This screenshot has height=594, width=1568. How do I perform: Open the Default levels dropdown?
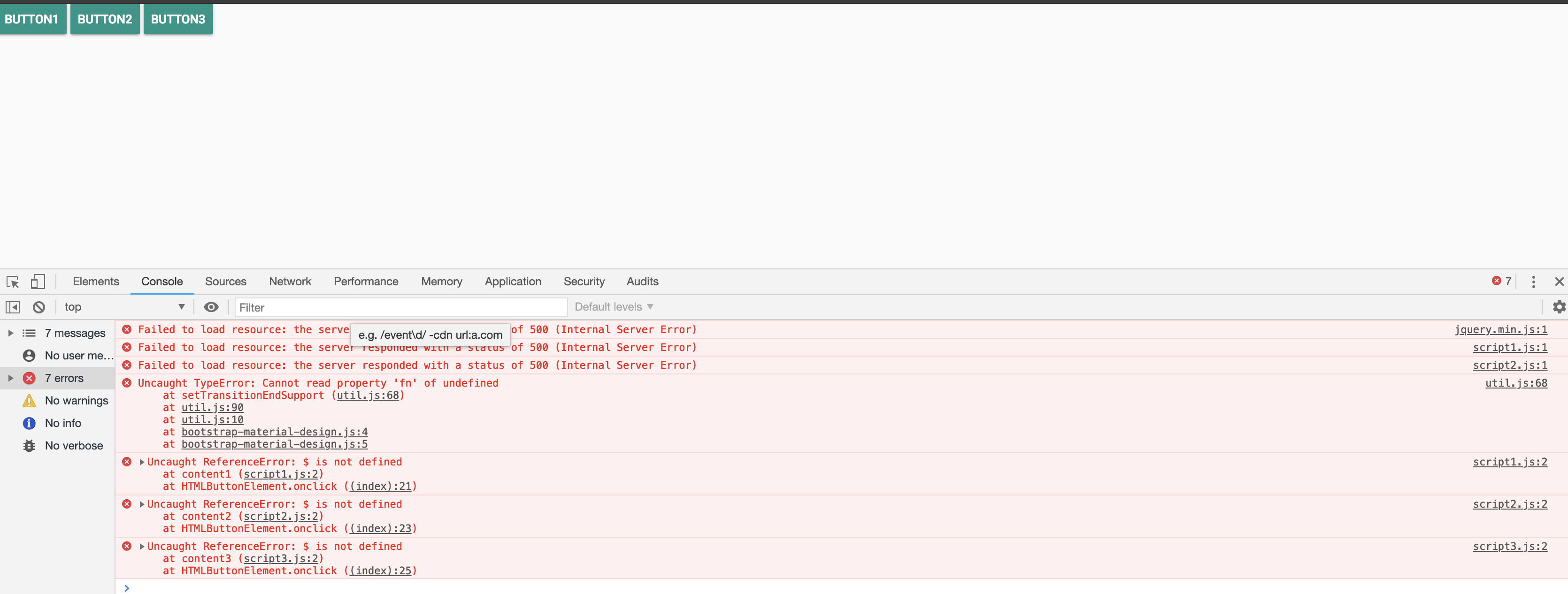613,307
